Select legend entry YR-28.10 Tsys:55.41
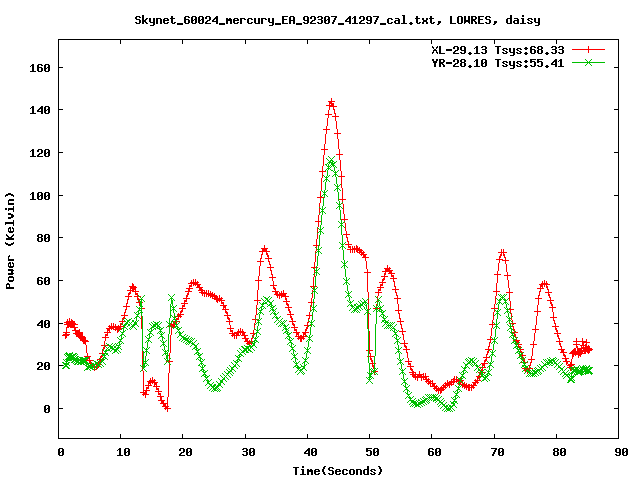Viewport: 640px width, 480px height. [x=498, y=63]
